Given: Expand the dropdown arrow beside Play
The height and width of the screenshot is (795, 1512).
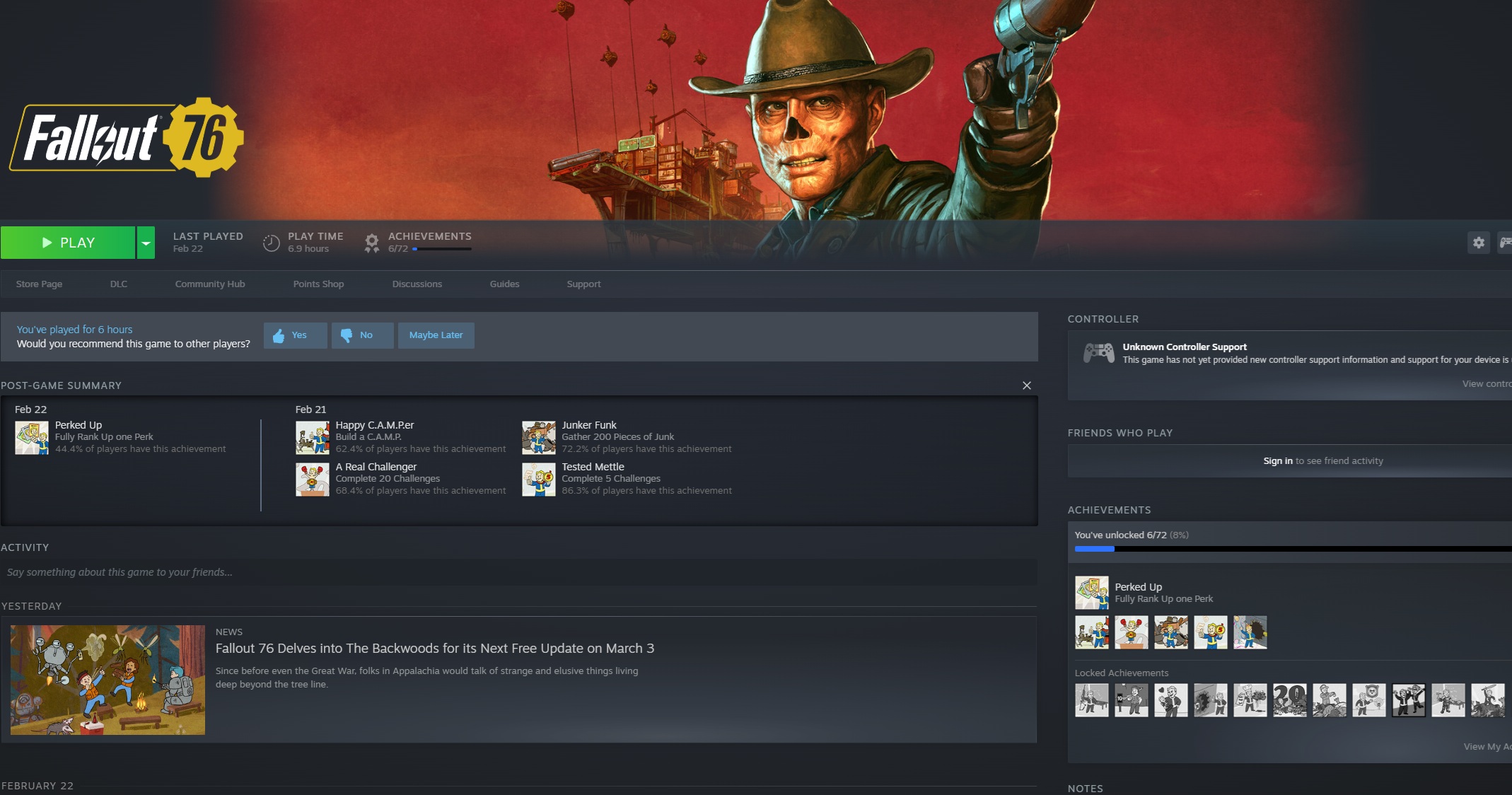Looking at the screenshot, I should click(146, 243).
